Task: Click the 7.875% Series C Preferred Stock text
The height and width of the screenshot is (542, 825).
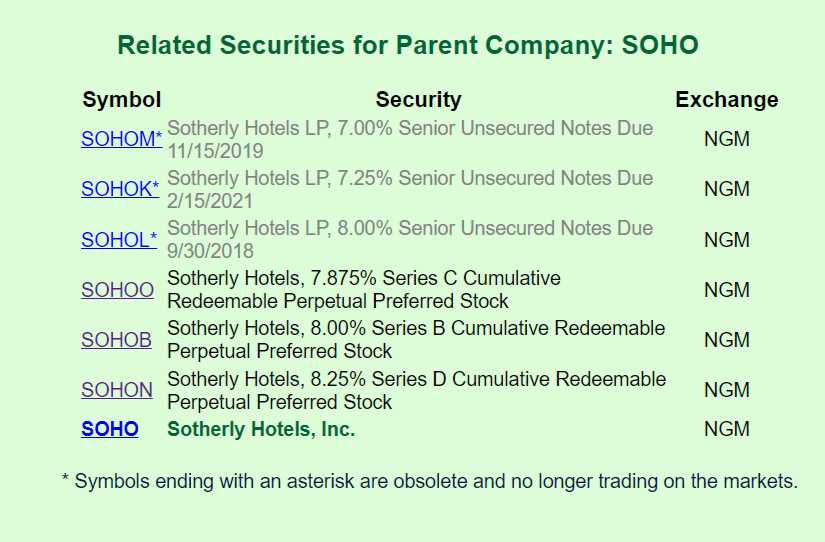Action: pyautogui.click(x=364, y=290)
